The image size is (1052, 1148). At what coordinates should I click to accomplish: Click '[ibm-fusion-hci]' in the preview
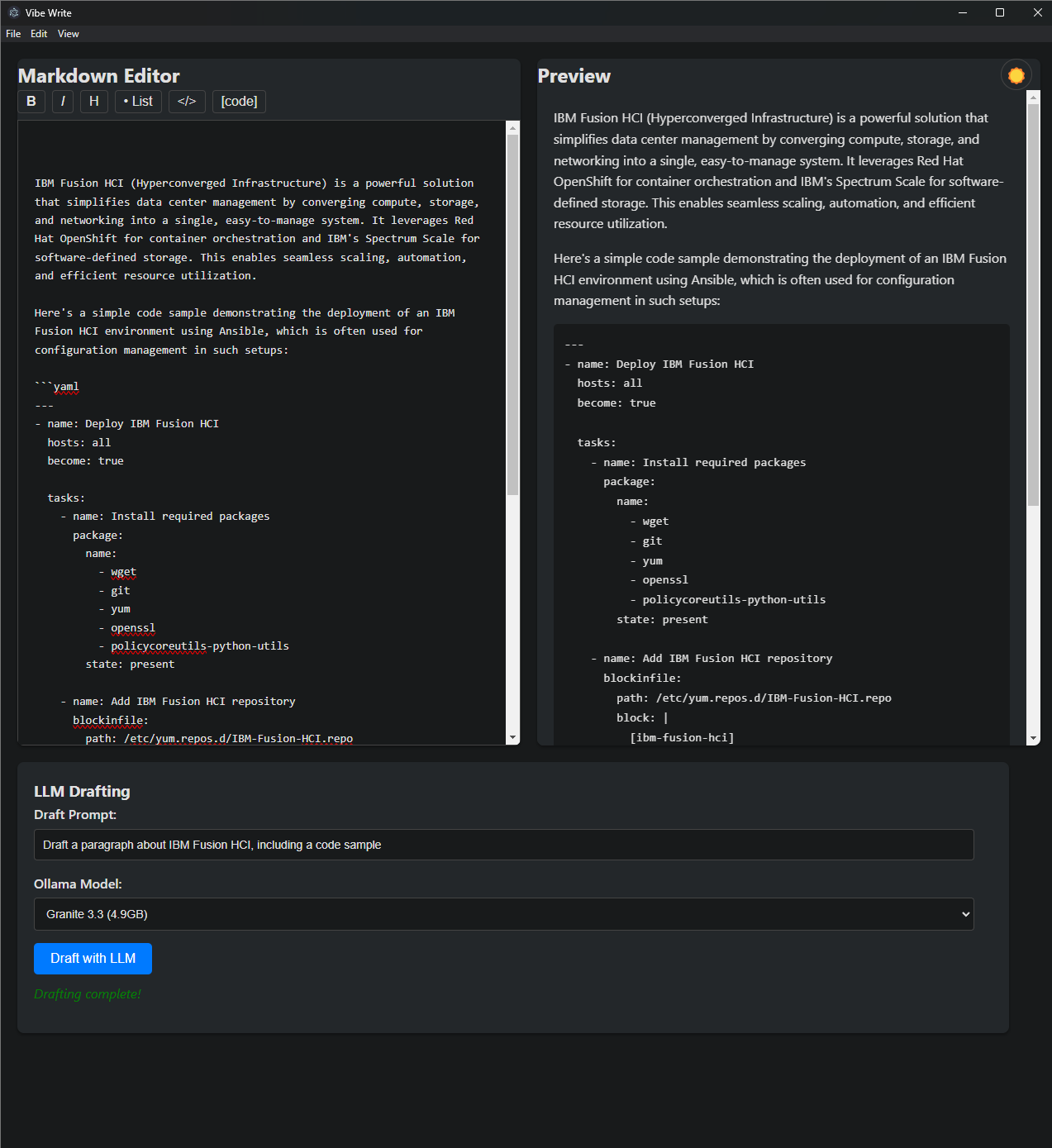pyautogui.click(x=682, y=738)
